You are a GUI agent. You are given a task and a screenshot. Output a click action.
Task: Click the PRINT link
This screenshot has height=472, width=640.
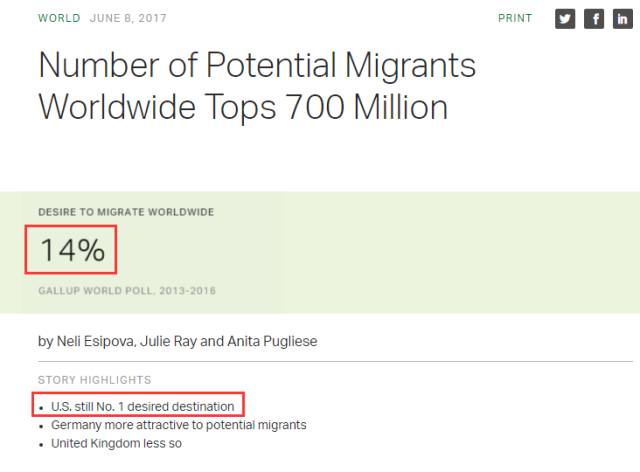click(x=515, y=19)
